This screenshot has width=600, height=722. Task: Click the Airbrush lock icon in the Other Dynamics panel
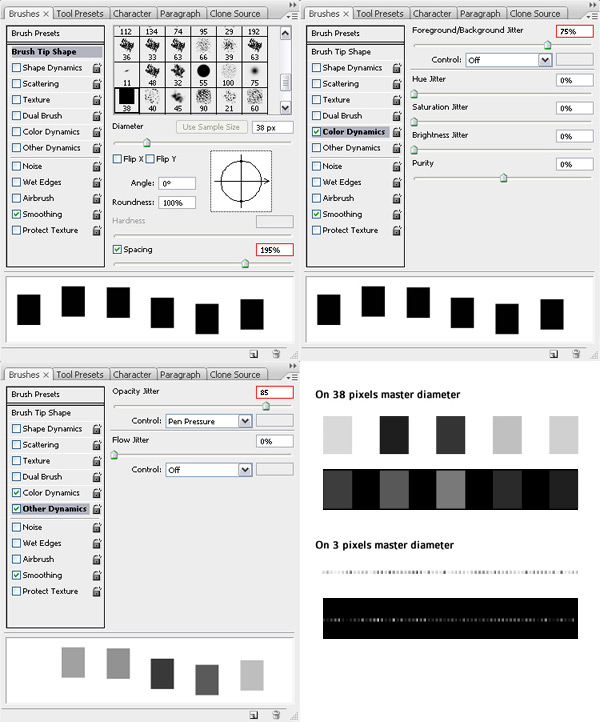tap(97, 559)
